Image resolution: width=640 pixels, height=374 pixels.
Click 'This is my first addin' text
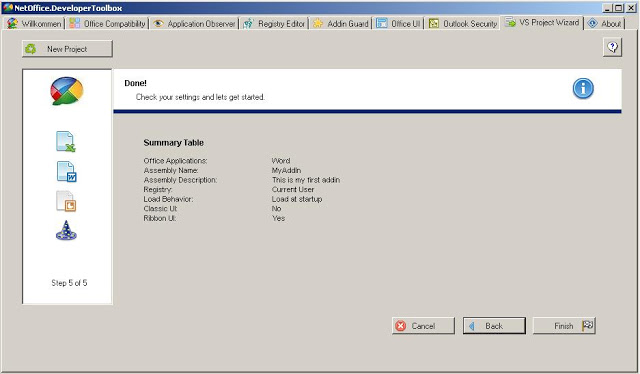[306, 180]
